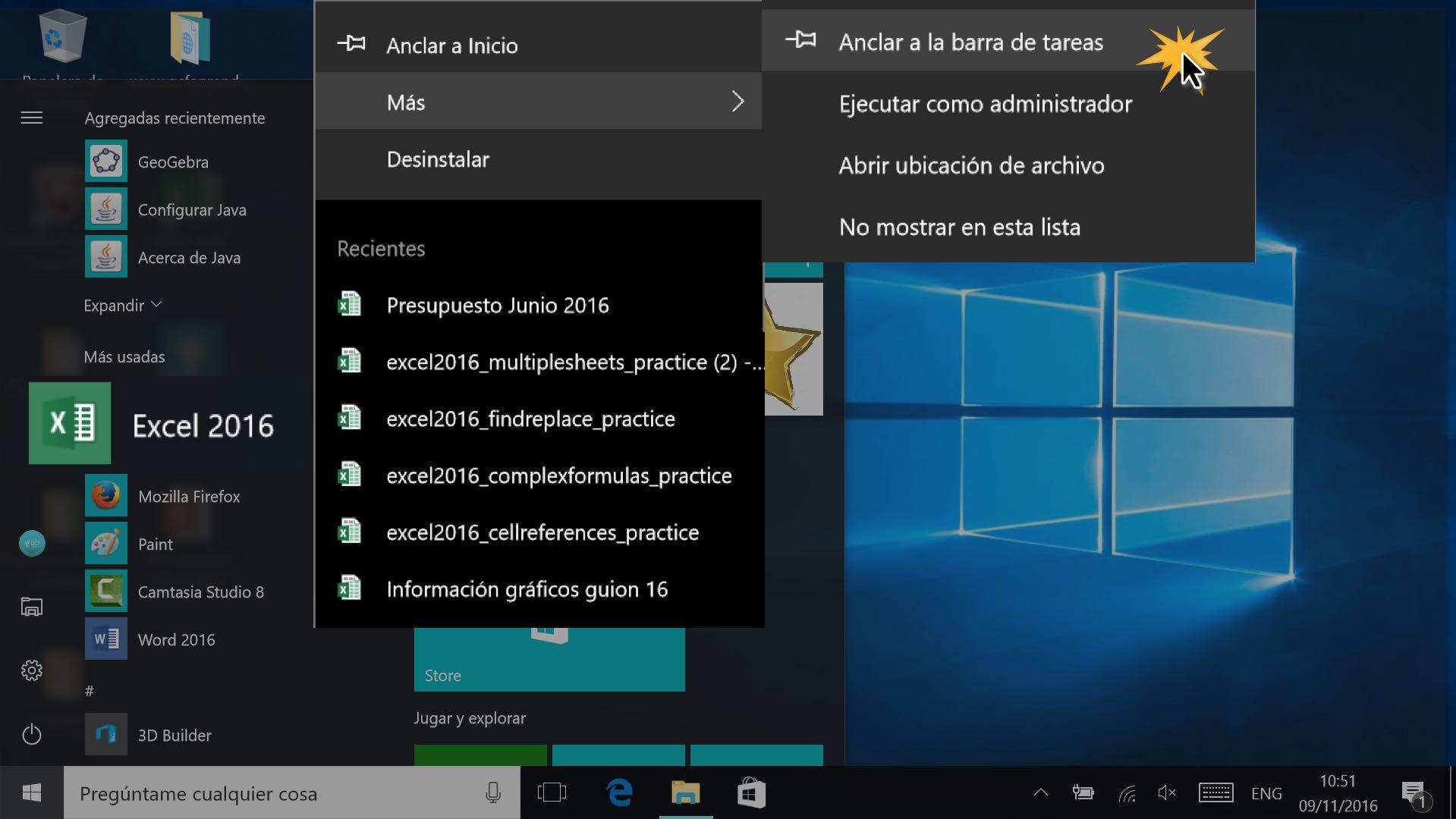Open the Más submenu arrow
Screen dimensions: 1456x819
(737, 101)
